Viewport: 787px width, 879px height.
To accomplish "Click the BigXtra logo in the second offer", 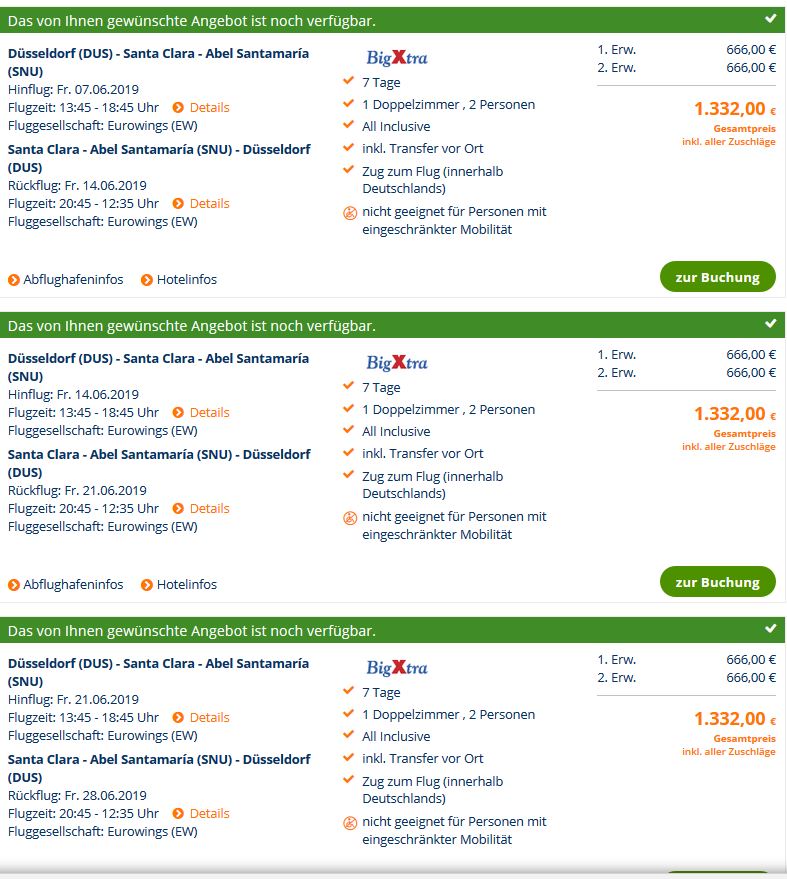I will [397, 363].
